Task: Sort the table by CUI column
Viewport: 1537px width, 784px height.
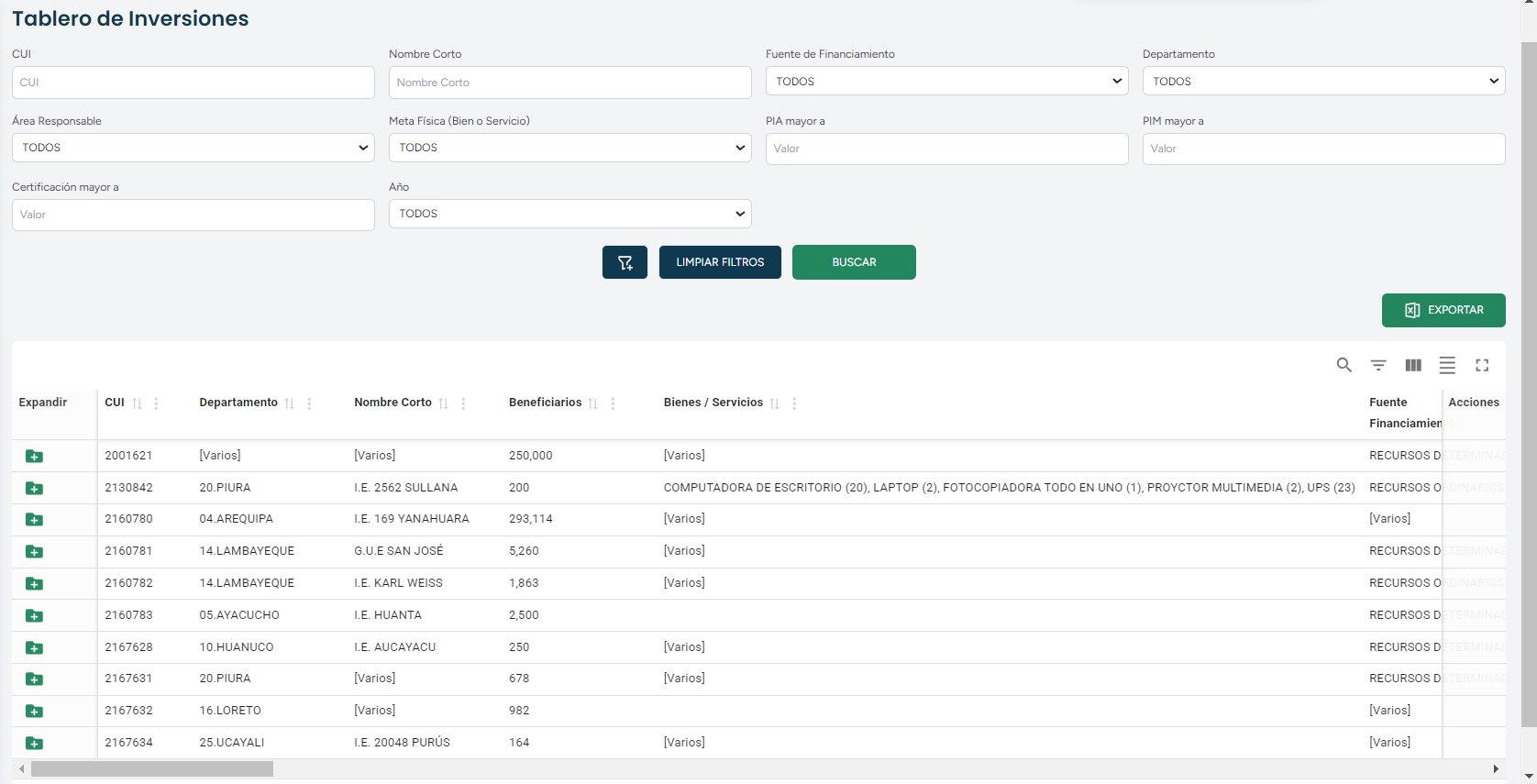Action: [137, 403]
